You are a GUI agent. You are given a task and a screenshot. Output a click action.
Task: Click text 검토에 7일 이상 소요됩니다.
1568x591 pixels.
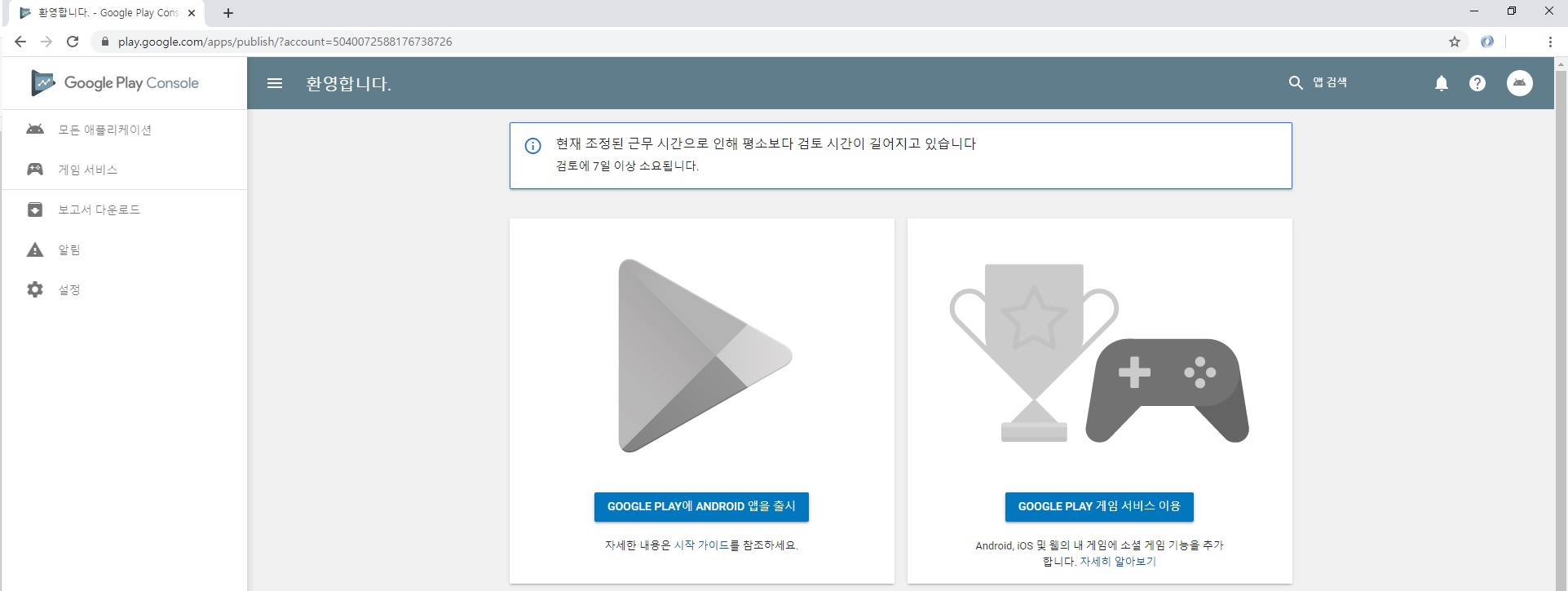[627, 165]
